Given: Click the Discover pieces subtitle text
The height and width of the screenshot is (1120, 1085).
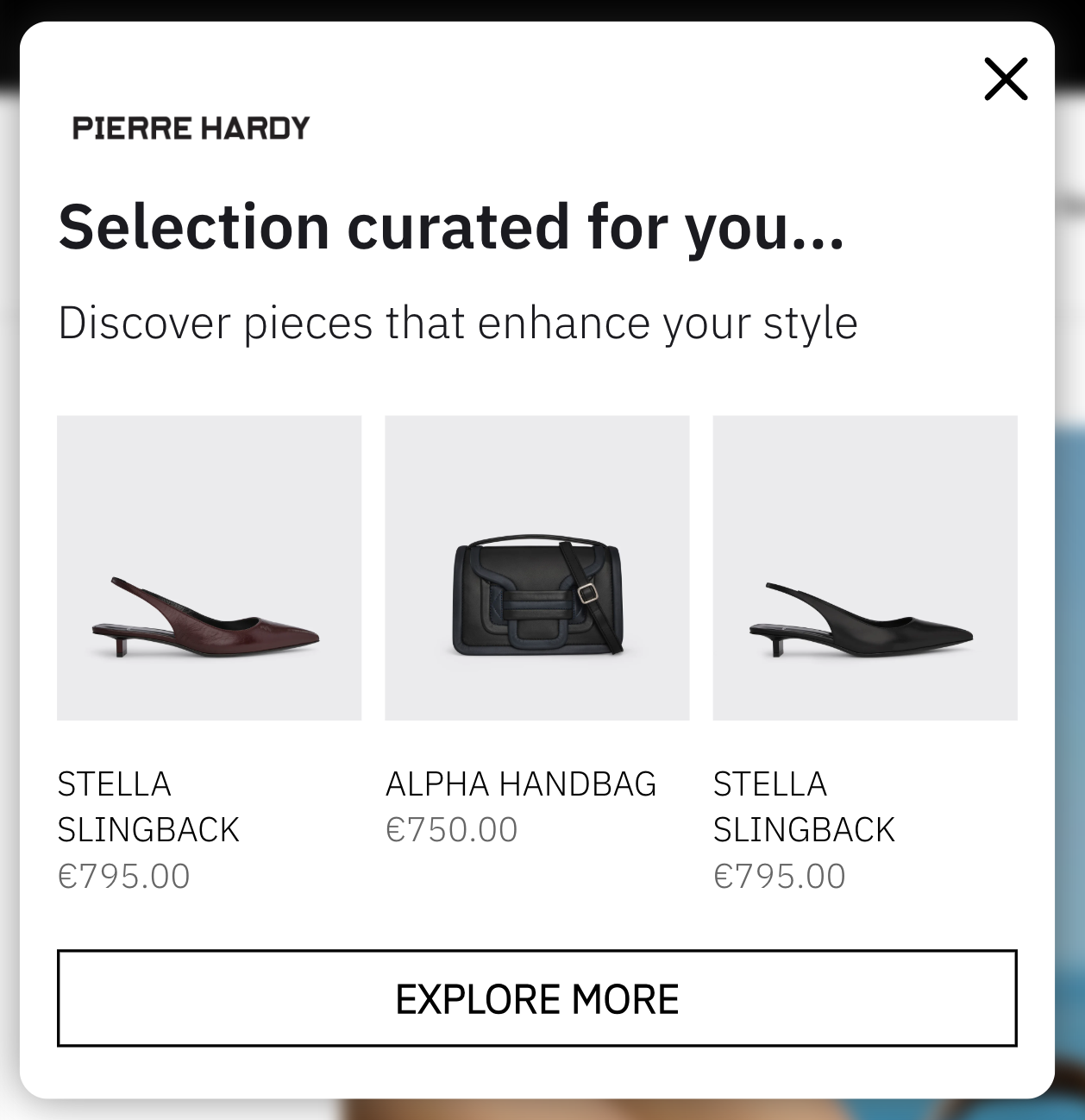Looking at the screenshot, I should point(458,324).
